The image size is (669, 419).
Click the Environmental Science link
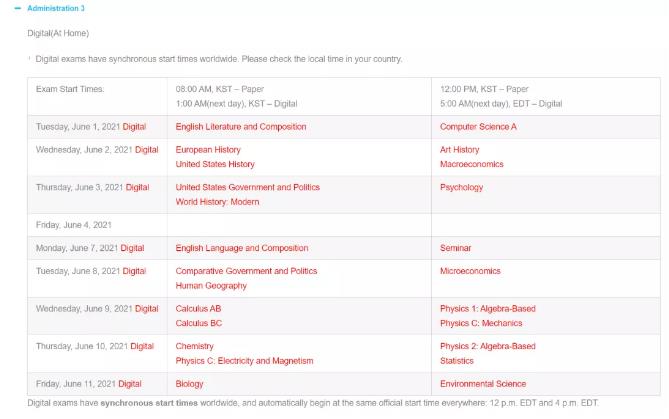click(x=483, y=384)
